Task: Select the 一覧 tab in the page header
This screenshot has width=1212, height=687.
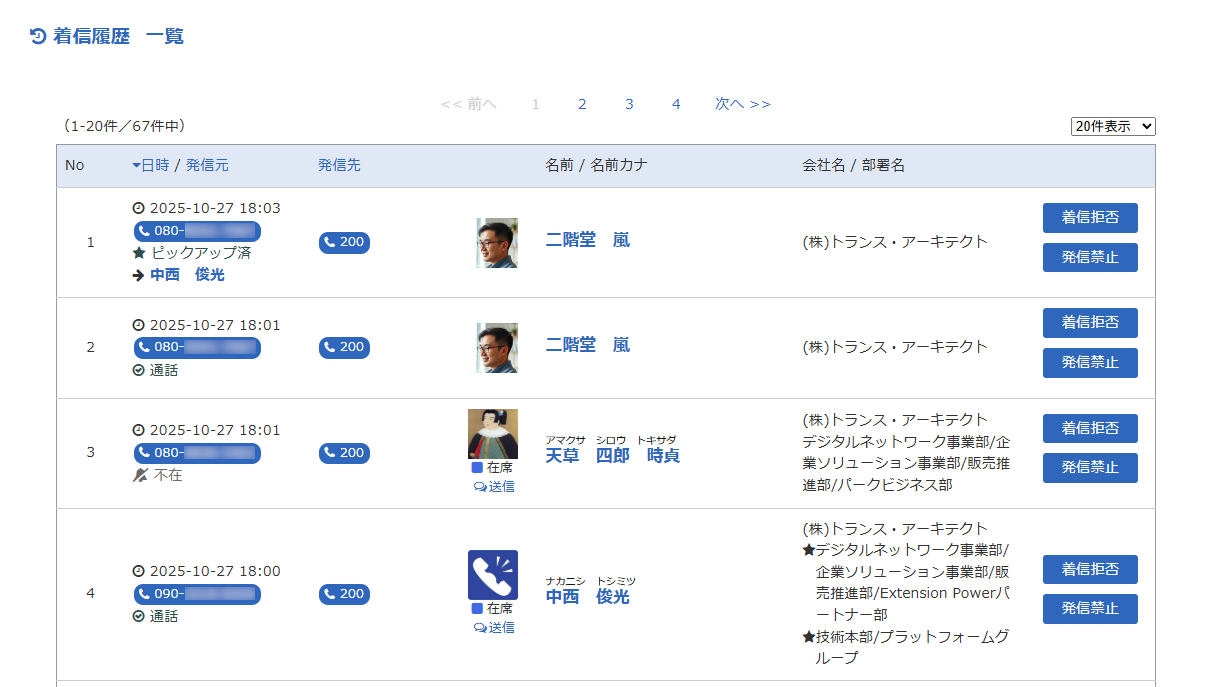Action: click(166, 36)
